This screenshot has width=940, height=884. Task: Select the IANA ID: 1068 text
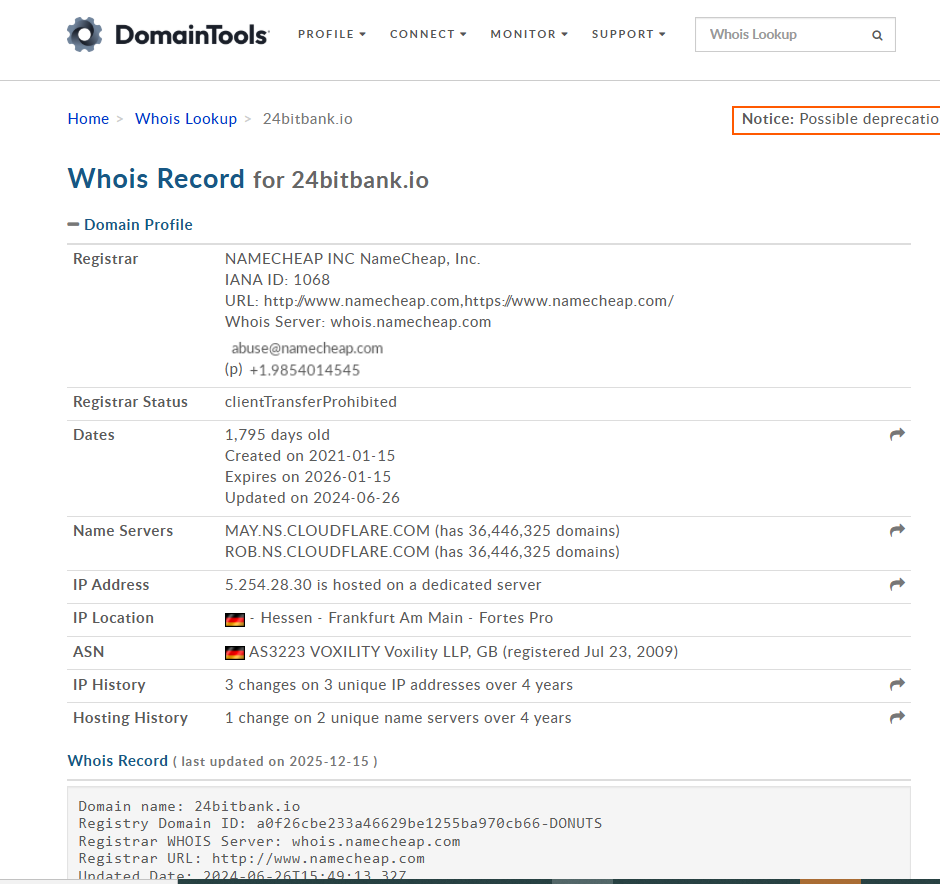click(277, 280)
